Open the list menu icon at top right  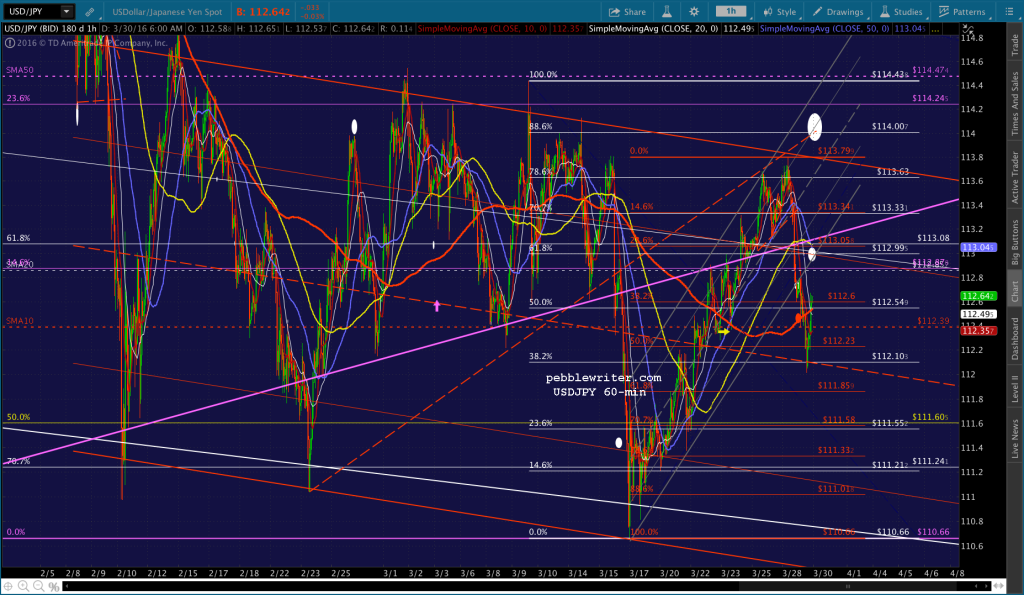[1008, 12]
